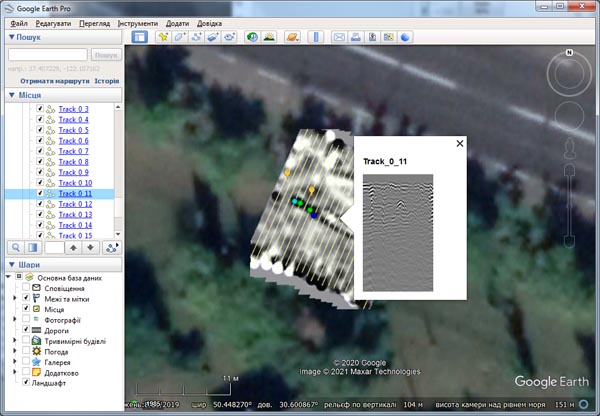Click the Print icon in the toolbar

point(356,38)
